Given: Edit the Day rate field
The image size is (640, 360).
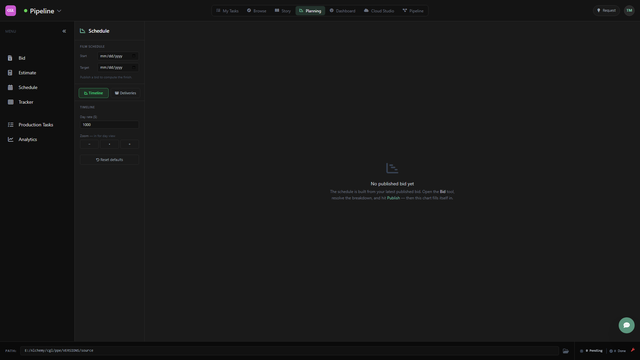Looking at the screenshot, I should coord(109,124).
